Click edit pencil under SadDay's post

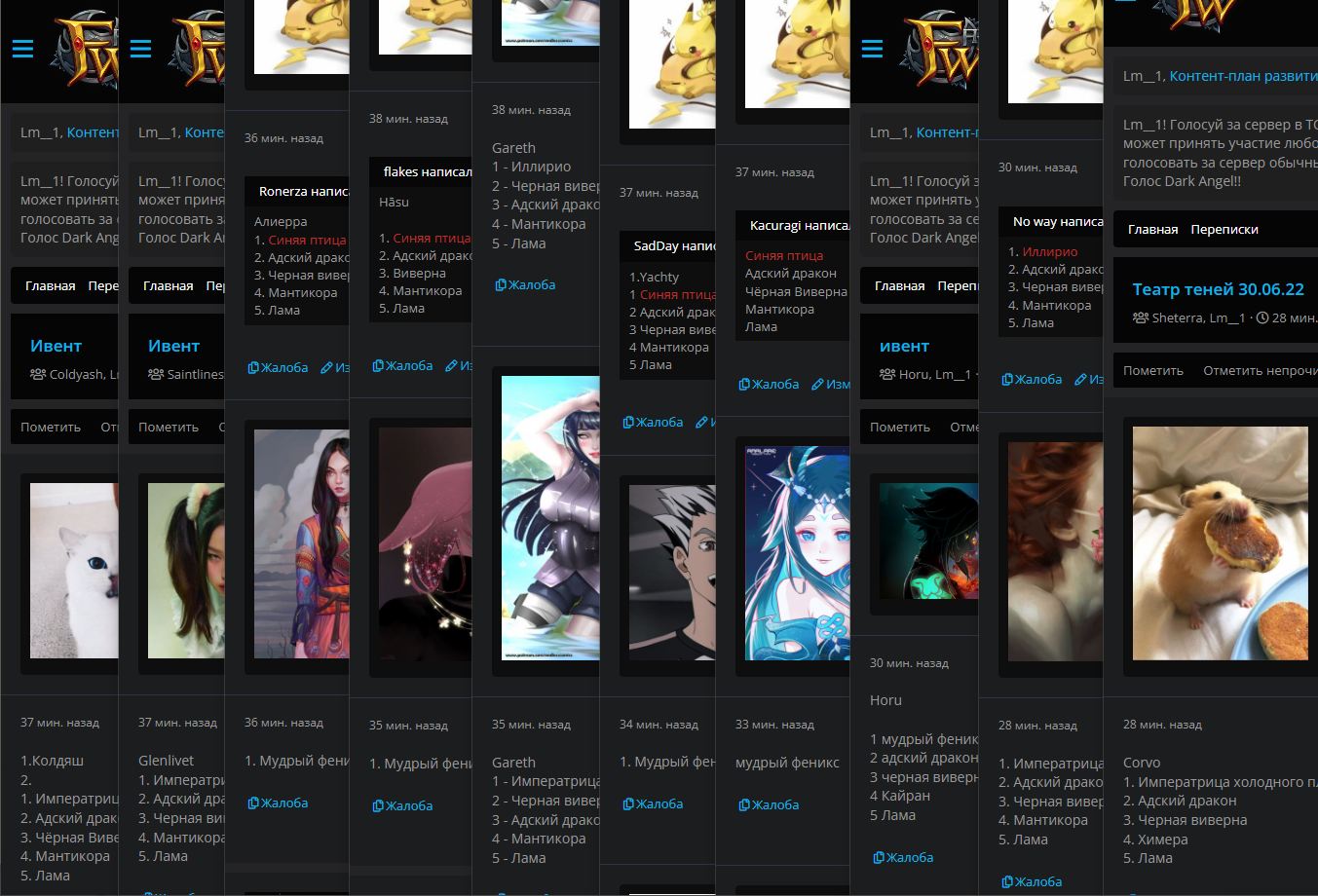click(701, 422)
